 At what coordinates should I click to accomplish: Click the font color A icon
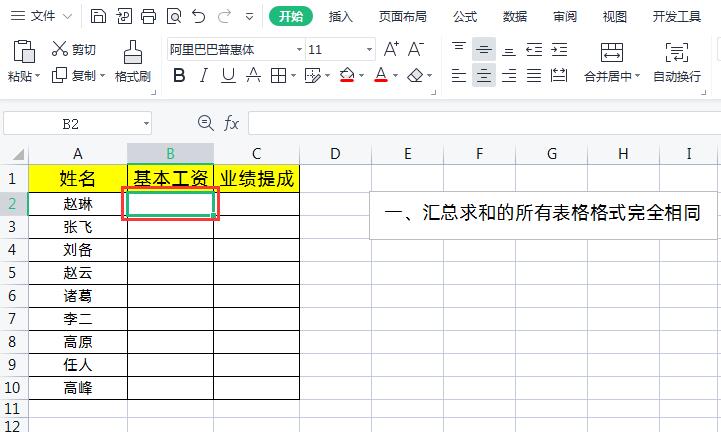click(x=381, y=75)
